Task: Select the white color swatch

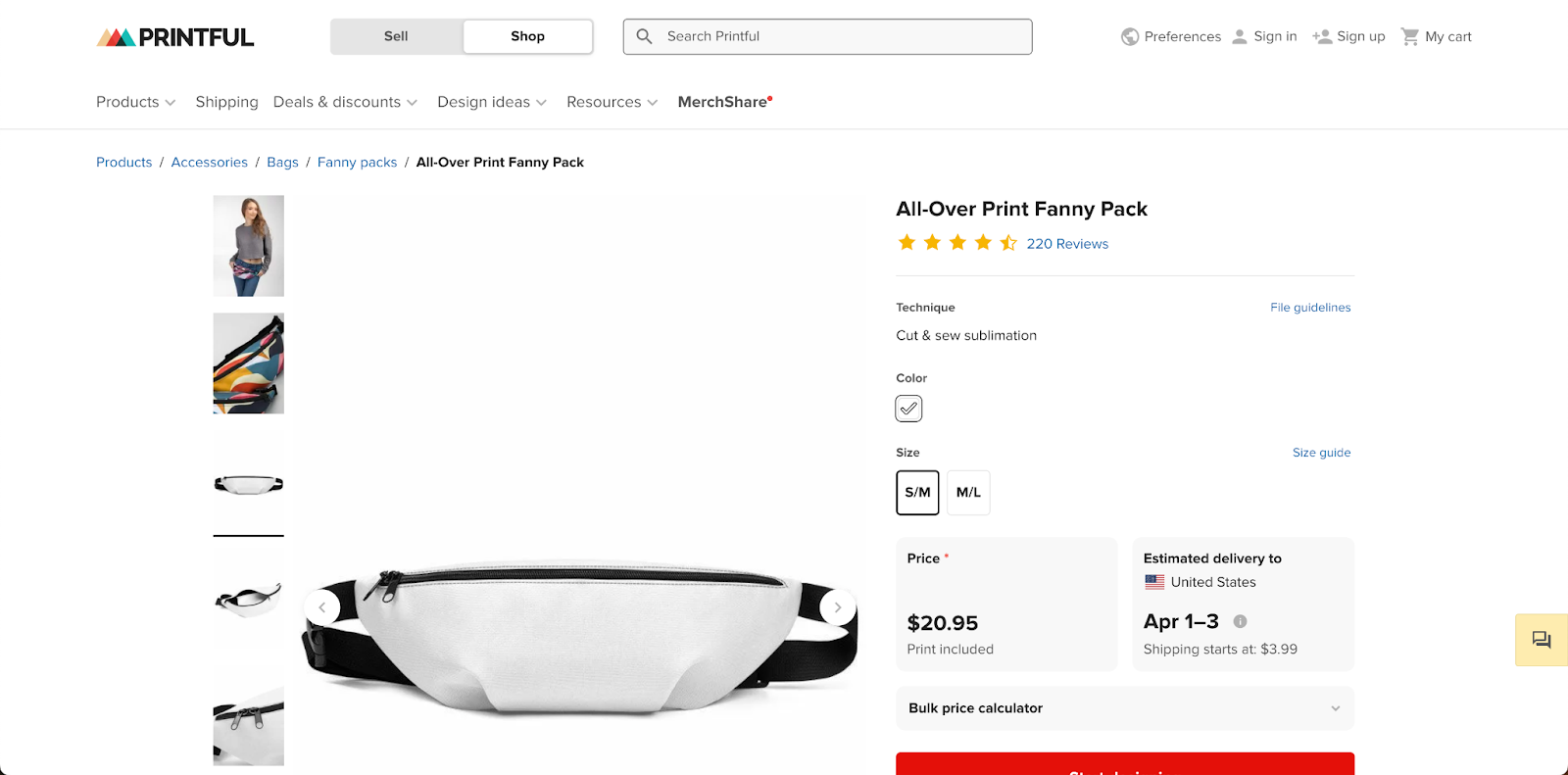Action: pyautogui.click(x=907, y=409)
